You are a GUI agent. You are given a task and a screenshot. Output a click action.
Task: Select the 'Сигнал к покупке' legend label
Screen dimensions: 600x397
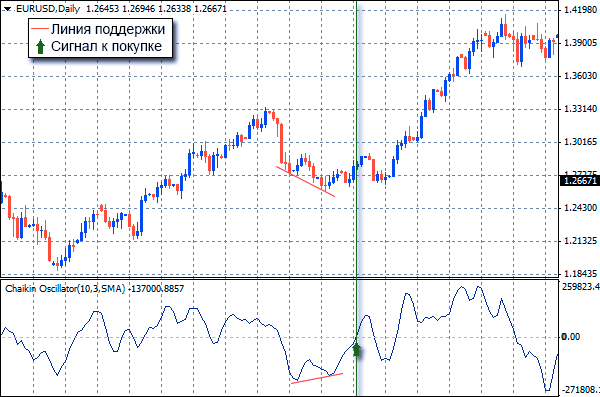coord(106,46)
